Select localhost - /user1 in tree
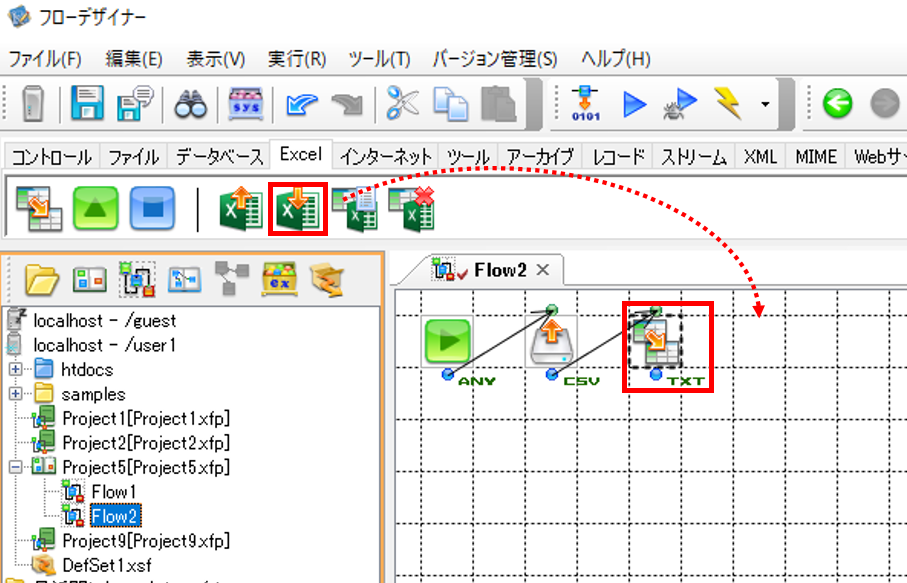This screenshot has width=907, height=583. 105,345
